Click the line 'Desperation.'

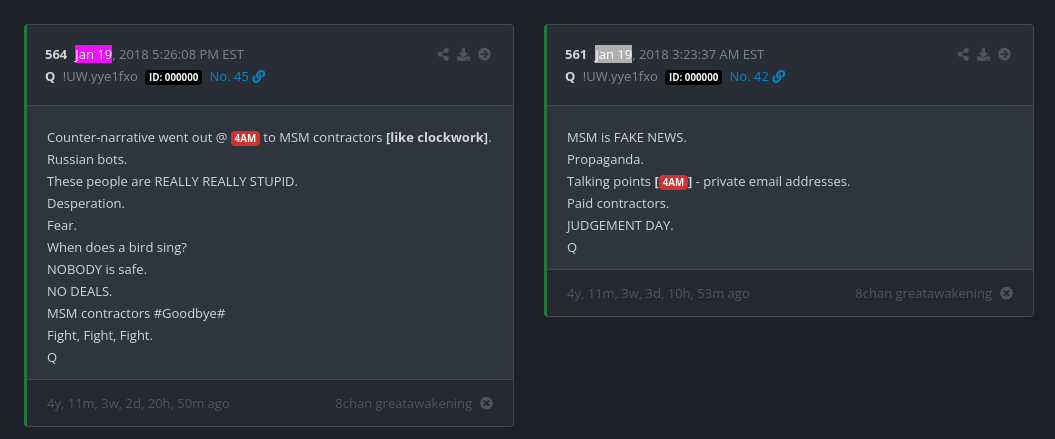pyautogui.click(x=86, y=203)
